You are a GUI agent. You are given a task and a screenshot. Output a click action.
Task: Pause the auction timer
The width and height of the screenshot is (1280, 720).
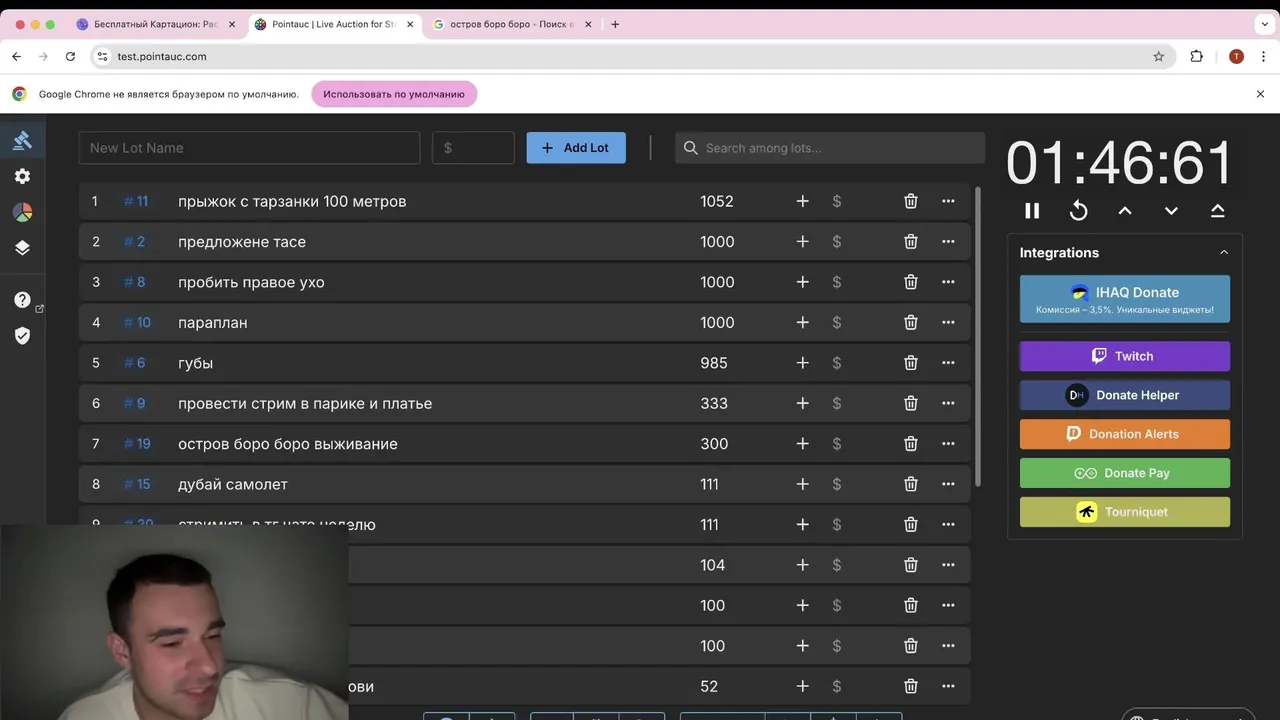pos(1032,210)
